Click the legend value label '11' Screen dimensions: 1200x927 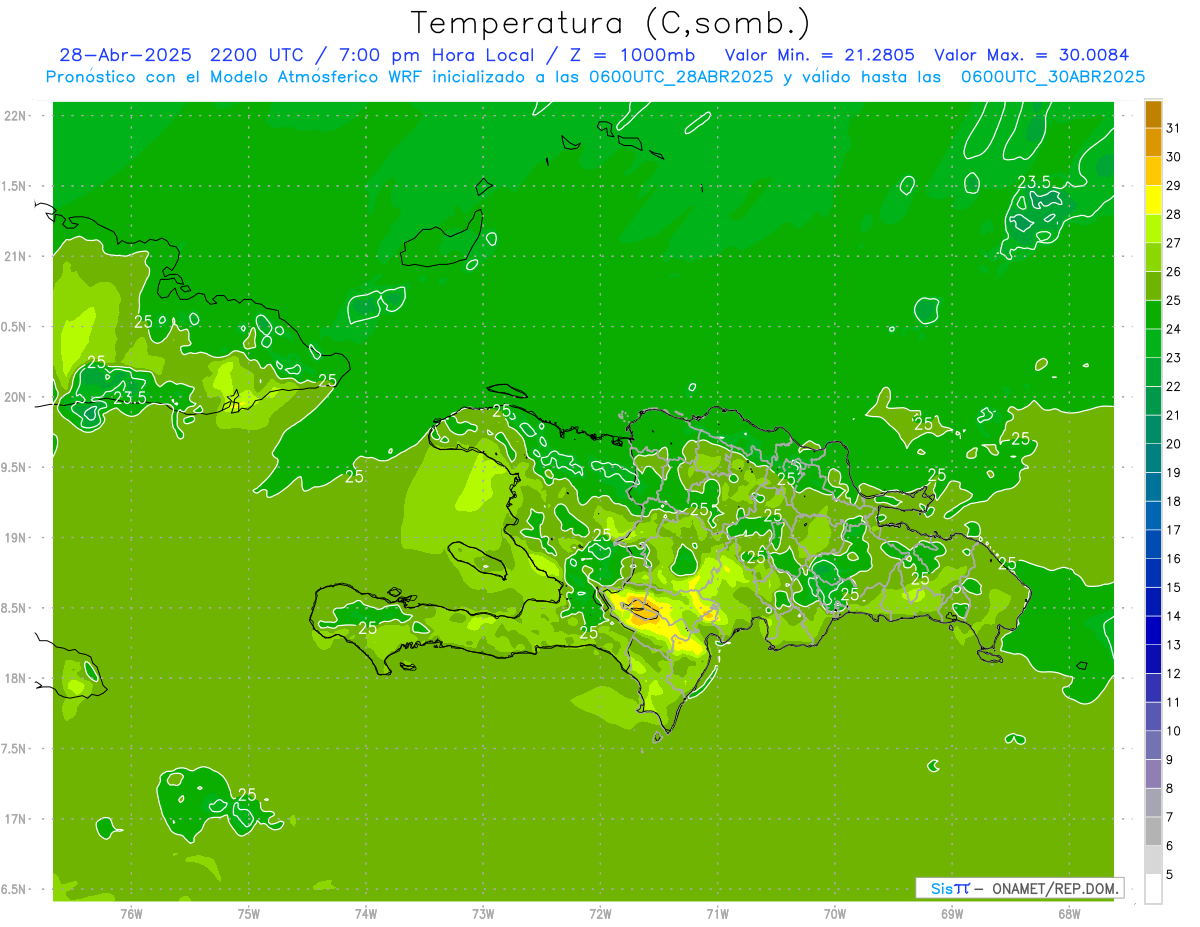pos(1174,702)
